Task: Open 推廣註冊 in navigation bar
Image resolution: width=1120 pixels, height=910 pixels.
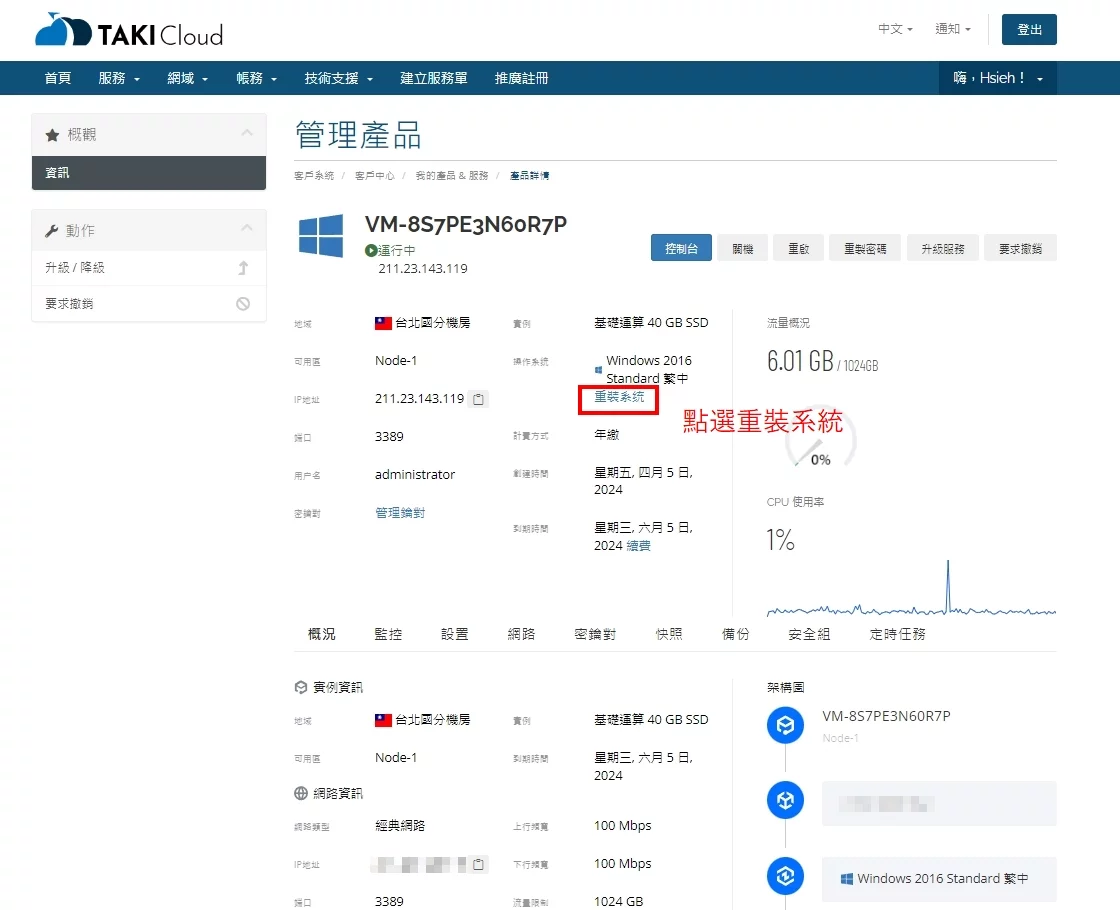Action: [521, 79]
